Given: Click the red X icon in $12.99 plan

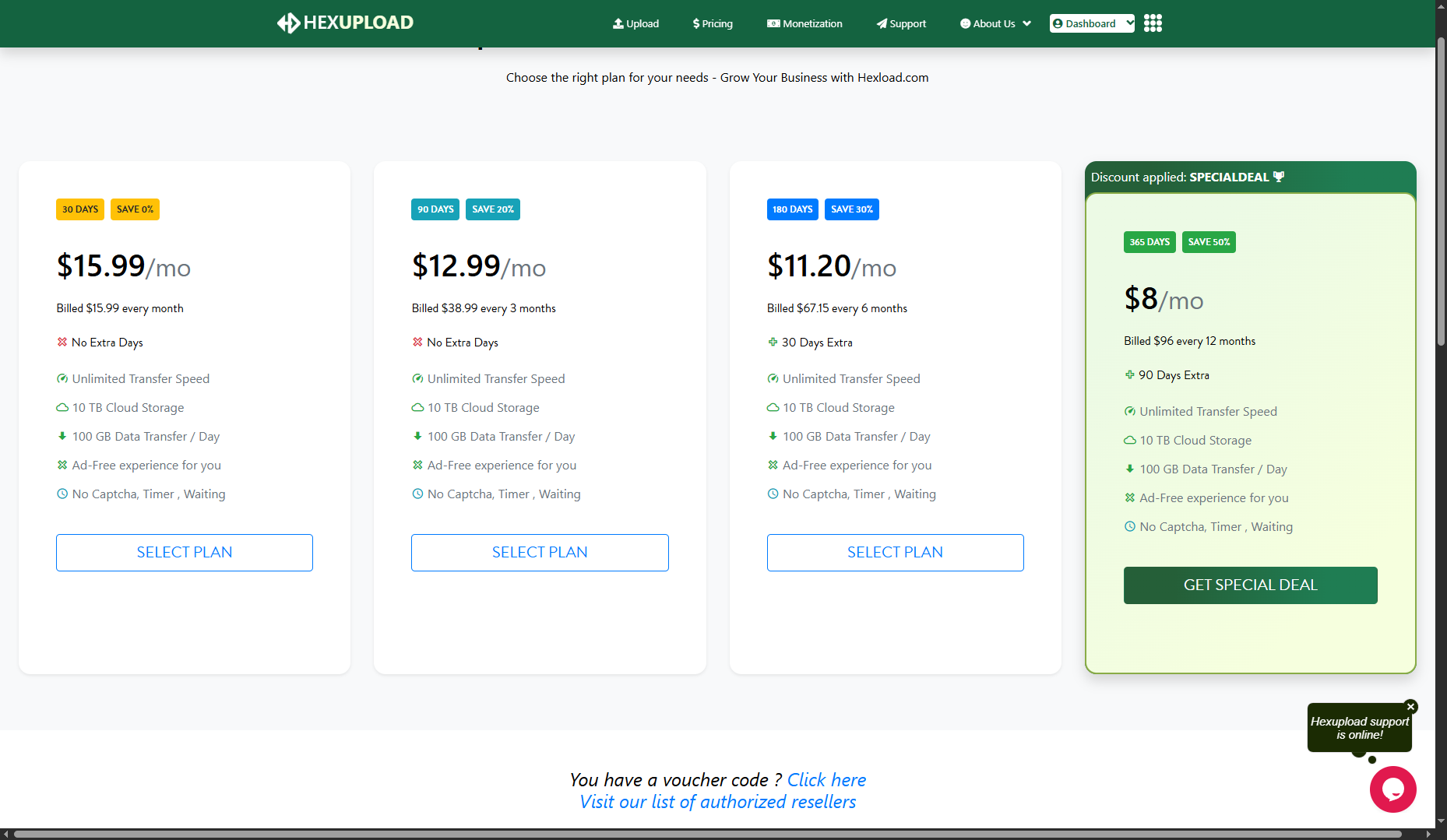Looking at the screenshot, I should tap(417, 342).
